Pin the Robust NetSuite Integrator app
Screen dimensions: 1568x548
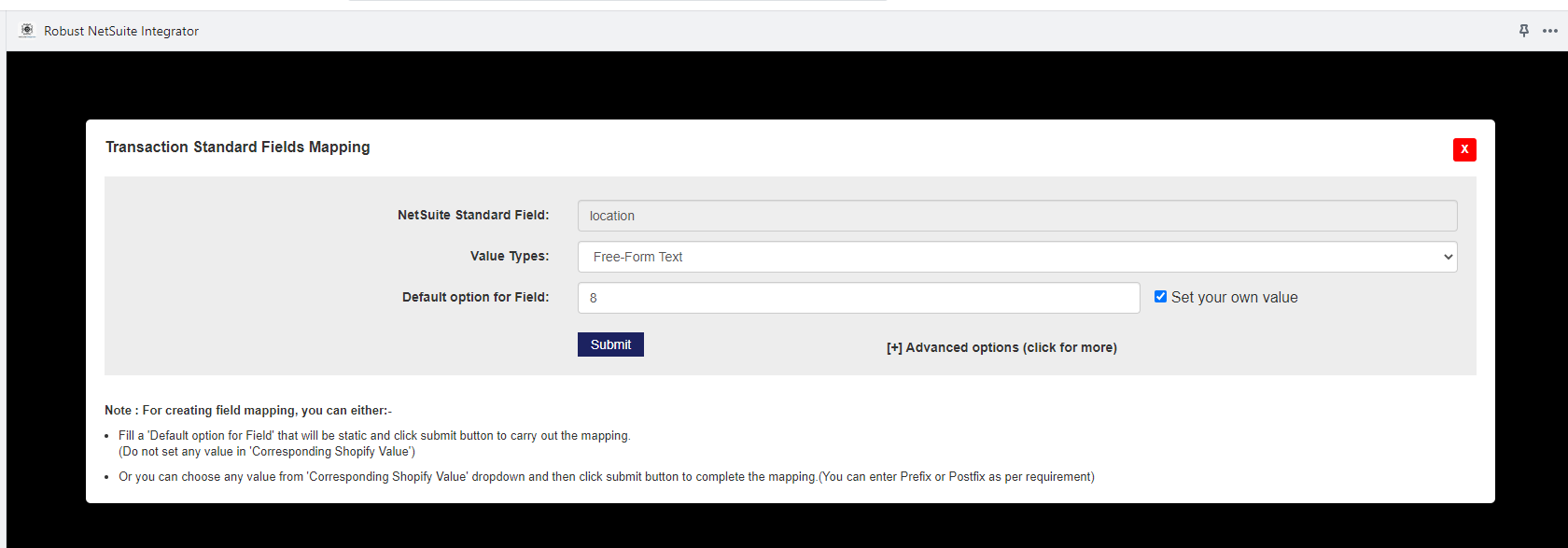pyautogui.click(x=1524, y=31)
